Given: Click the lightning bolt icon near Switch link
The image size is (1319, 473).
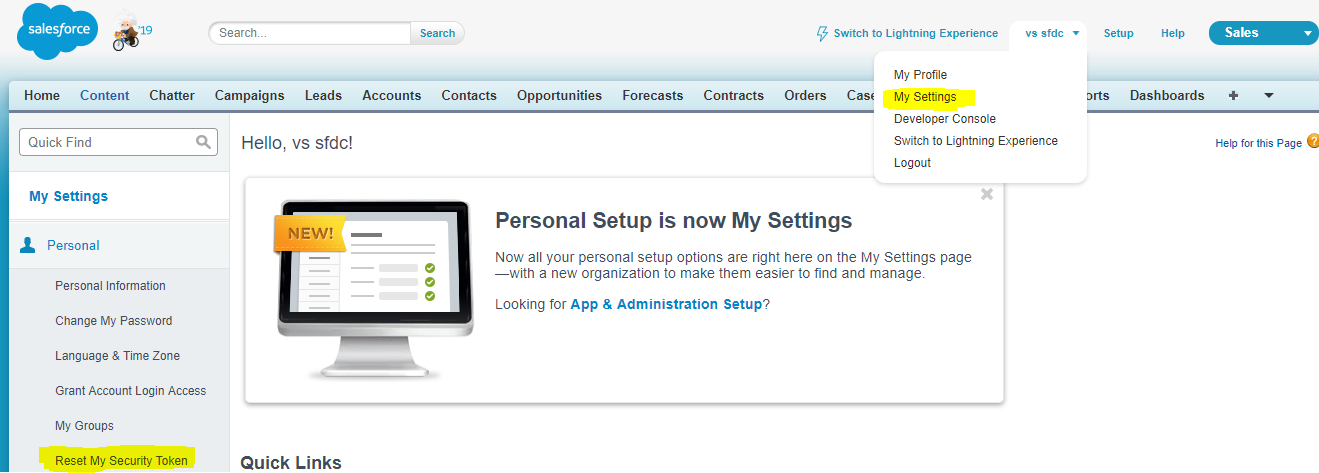Looking at the screenshot, I should [x=822, y=33].
